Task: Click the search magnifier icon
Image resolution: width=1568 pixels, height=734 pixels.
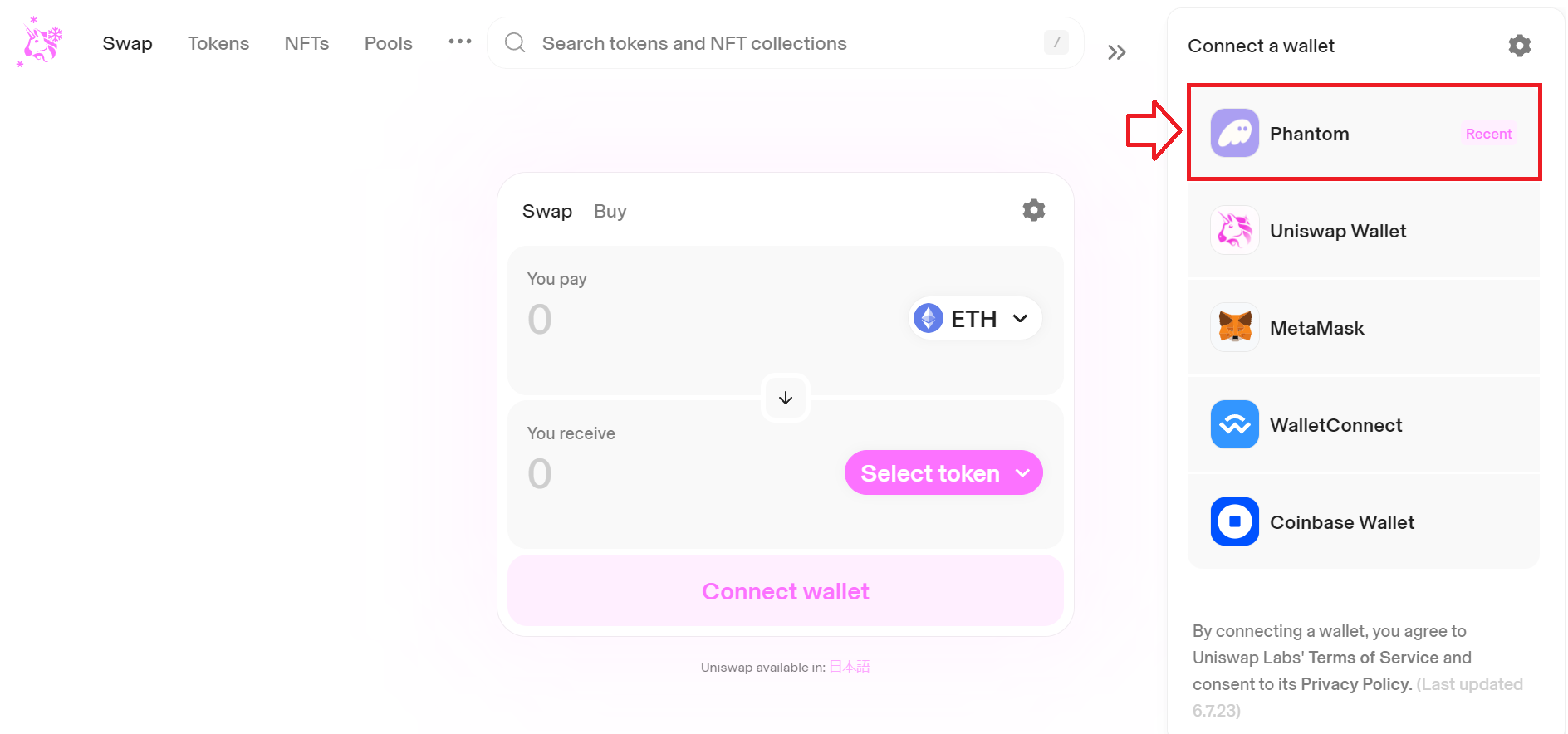Action: click(x=514, y=42)
